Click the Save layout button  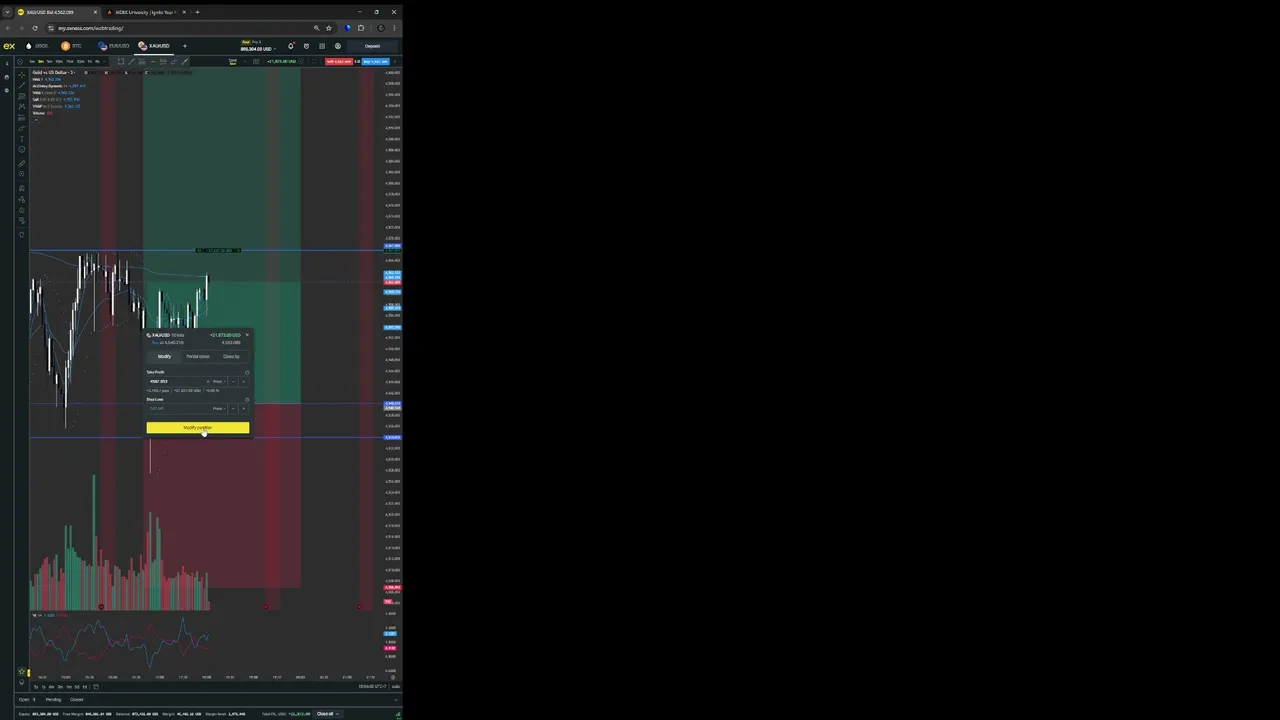pyautogui.click(x=232, y=61)
